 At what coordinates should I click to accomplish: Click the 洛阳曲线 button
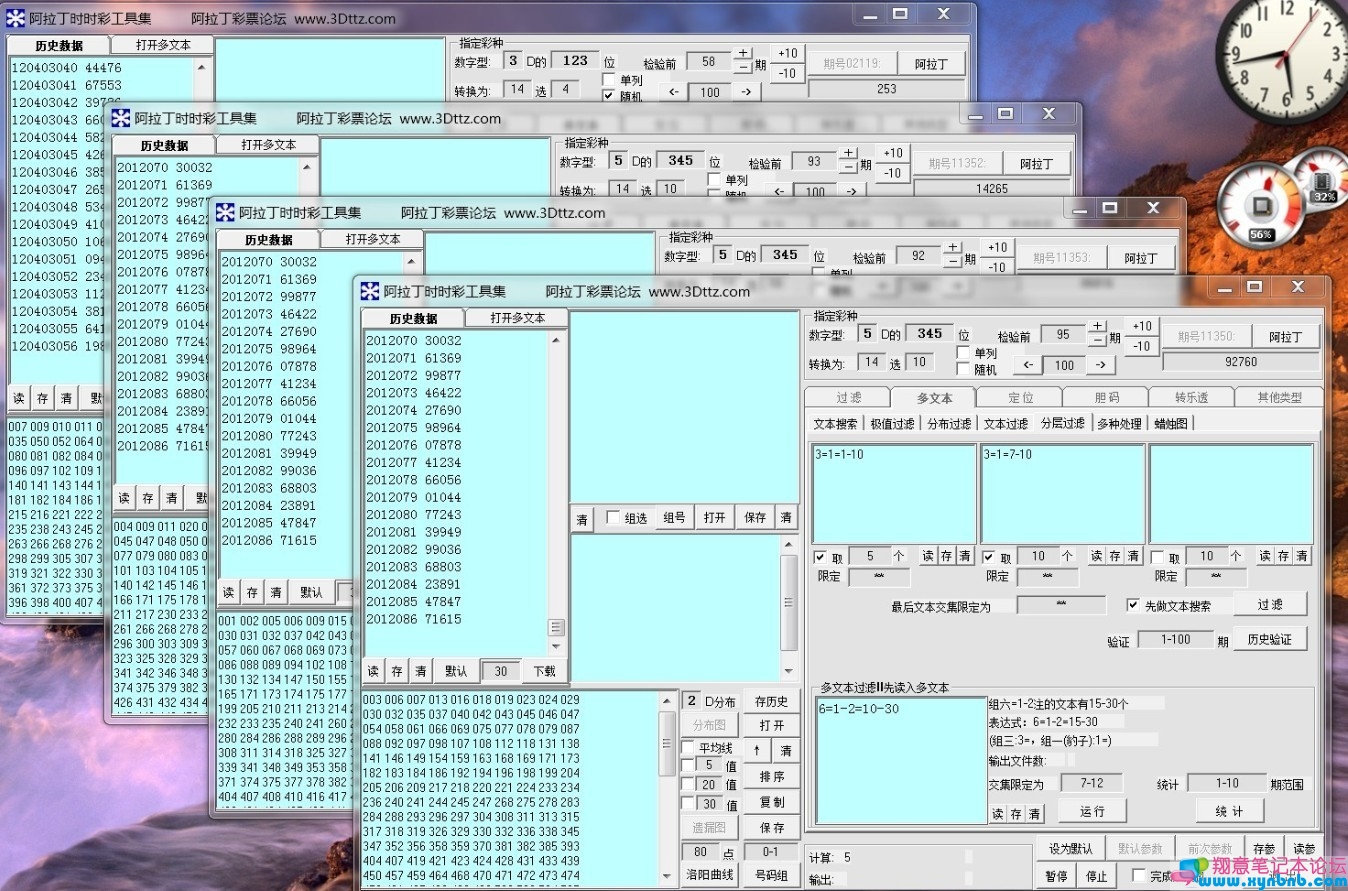coord(710,875)
